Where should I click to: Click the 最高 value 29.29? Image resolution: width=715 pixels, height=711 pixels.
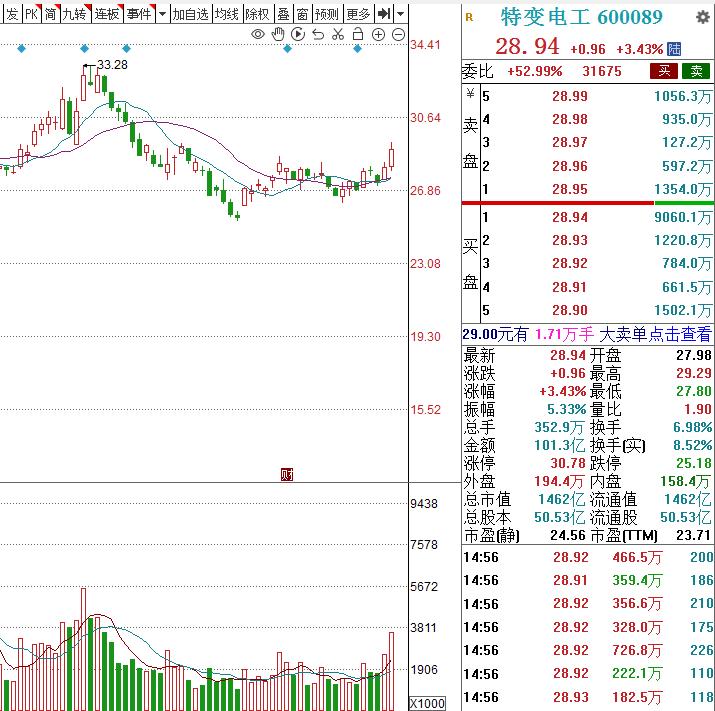(694, 373)
